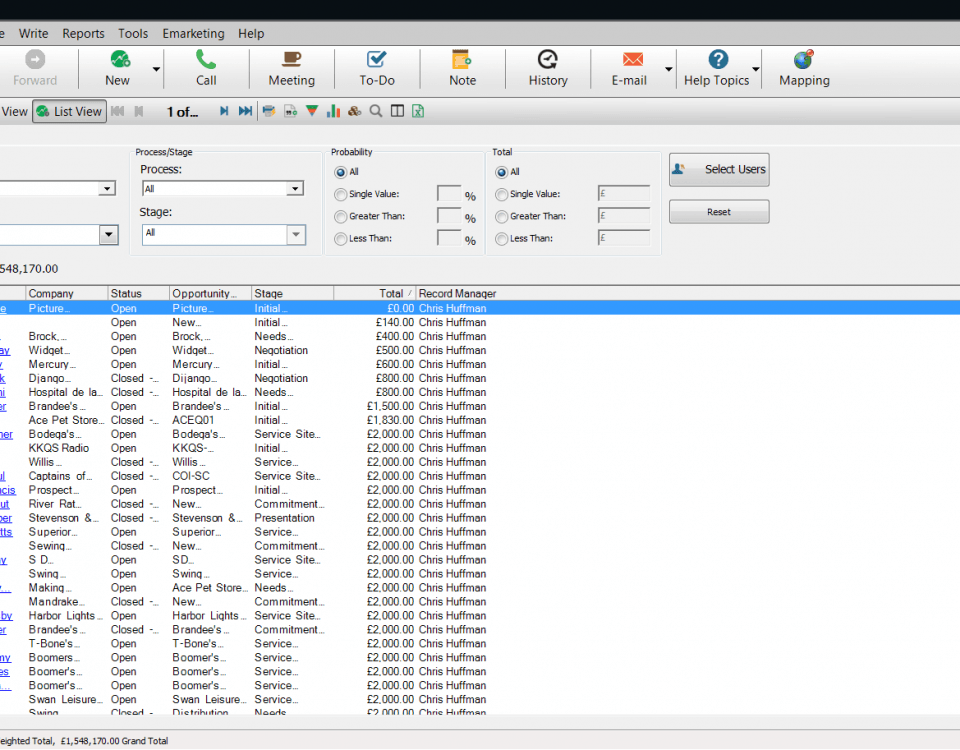This screenshot has width=960, height=750.
Task: Click the print printer icon
Action: 269,111
